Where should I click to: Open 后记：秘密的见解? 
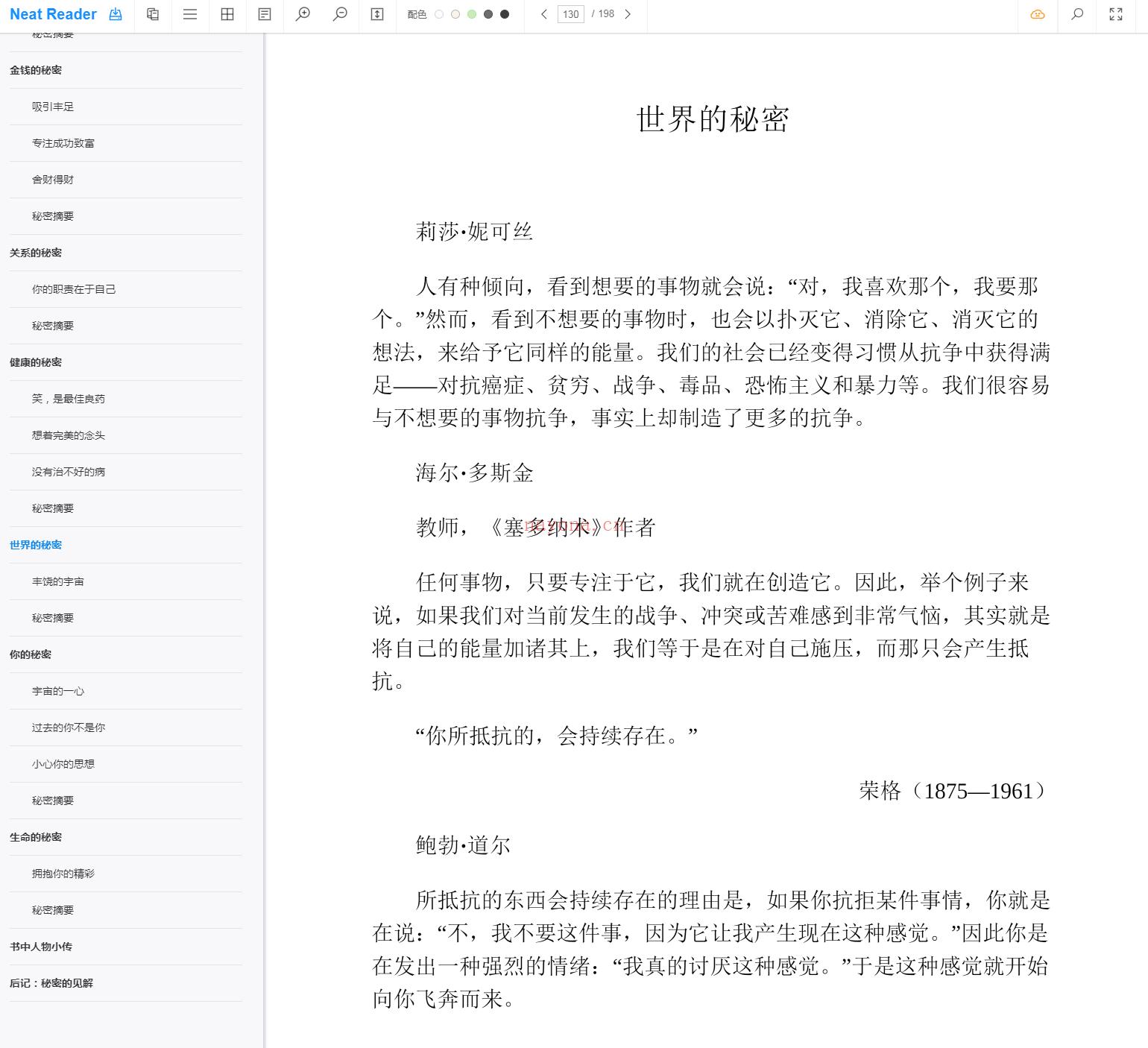tap(51, 983)
